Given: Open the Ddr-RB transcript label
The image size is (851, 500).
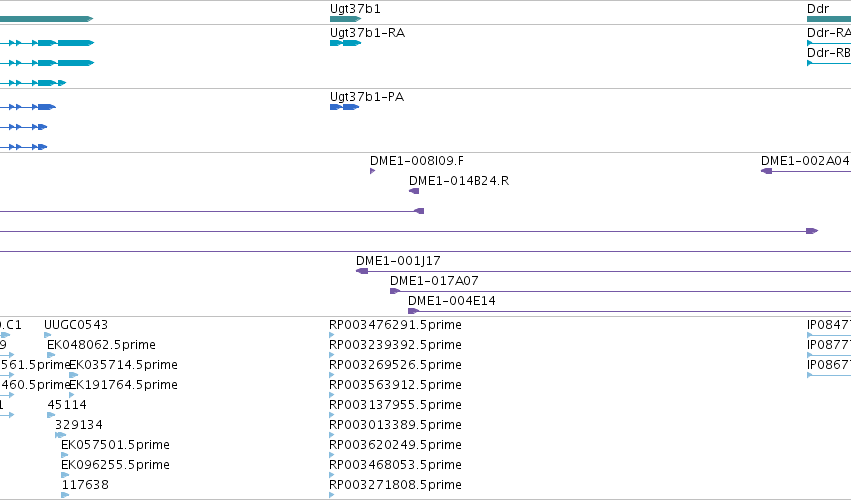Looking at the screenshot, I should click(828, 53).
